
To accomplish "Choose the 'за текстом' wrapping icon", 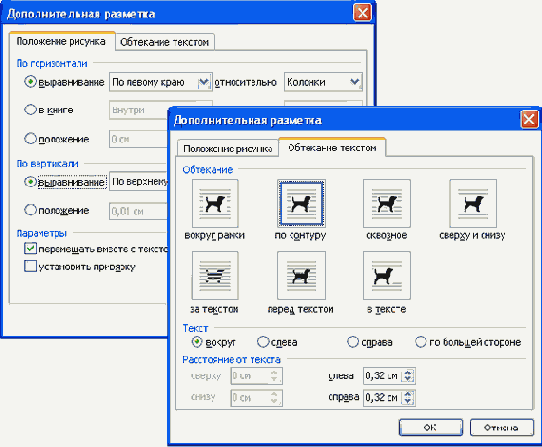I will click(215, 275).
